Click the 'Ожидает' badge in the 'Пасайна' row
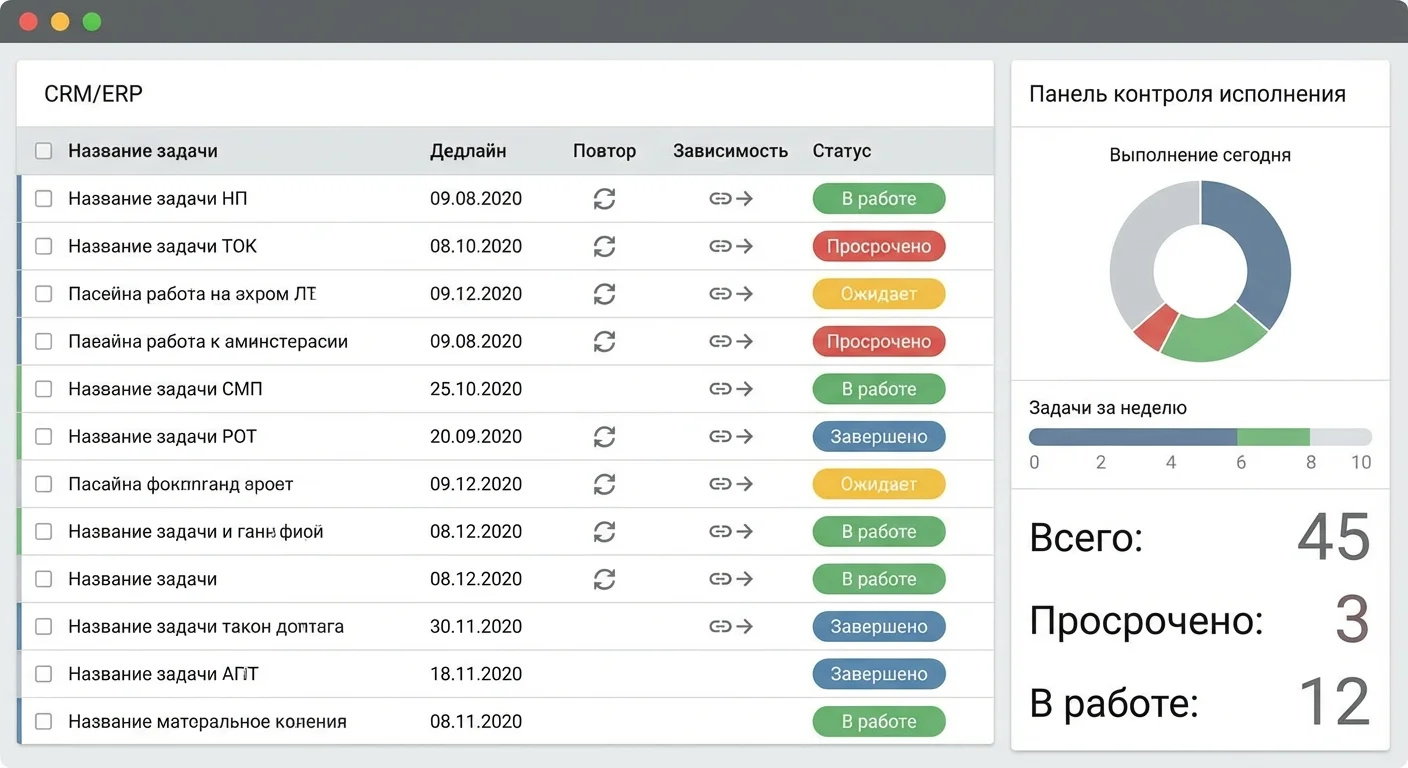1408x768 pixels. (x=879, y=484)
